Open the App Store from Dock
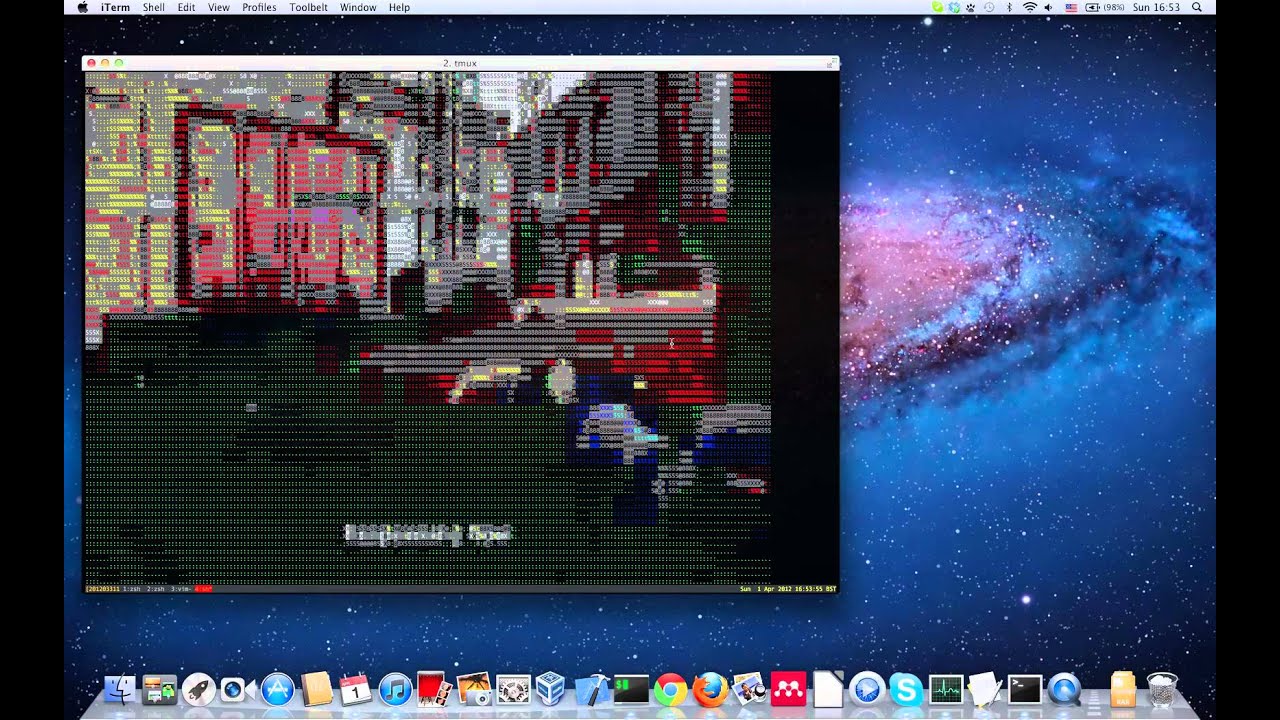This screenshot has height=720, width=1280. pyautogui.click(x=277, y=689)
